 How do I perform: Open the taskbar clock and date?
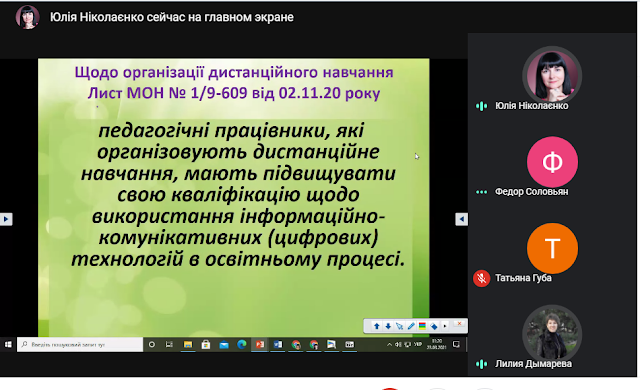[x=437, y=344]
